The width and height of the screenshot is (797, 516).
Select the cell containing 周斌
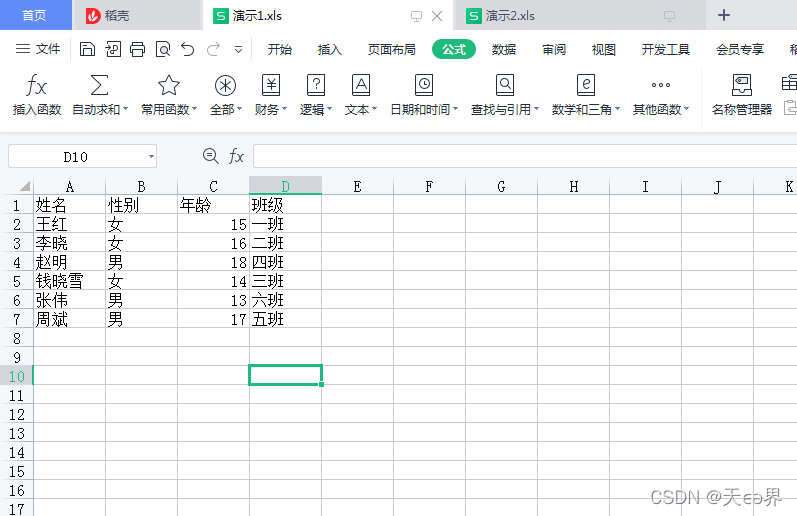coord(70,319)
